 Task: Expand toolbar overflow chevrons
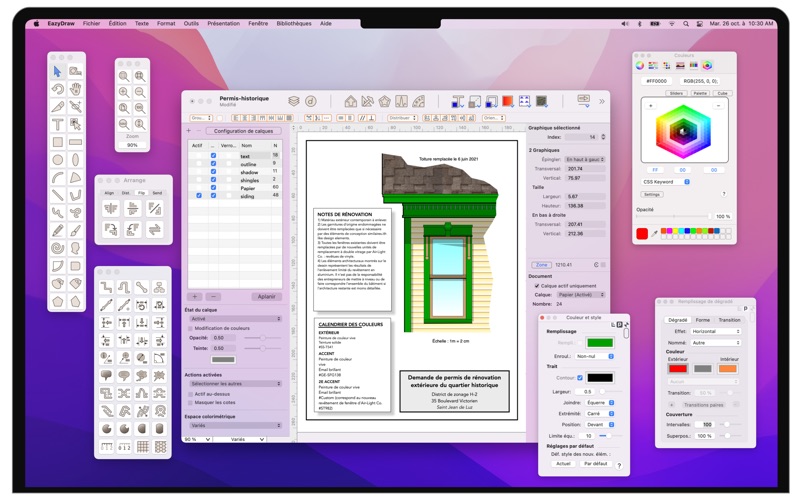point(602,102)
